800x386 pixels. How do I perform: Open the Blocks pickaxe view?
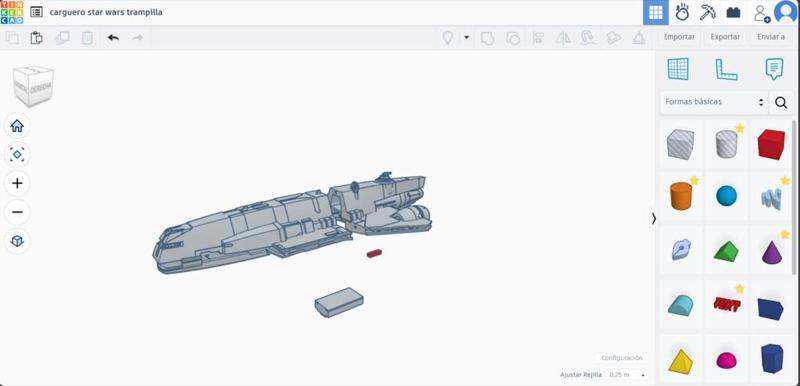coord(708,12)
